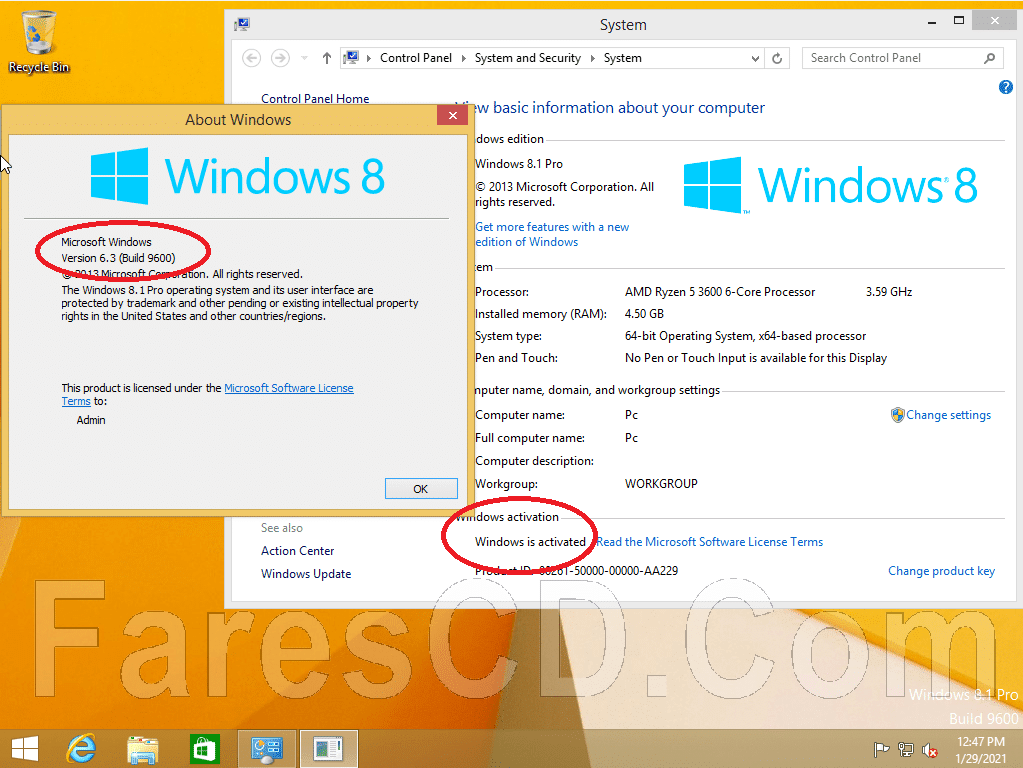Open the Action Center flag tray icon

tap(881, 750)
